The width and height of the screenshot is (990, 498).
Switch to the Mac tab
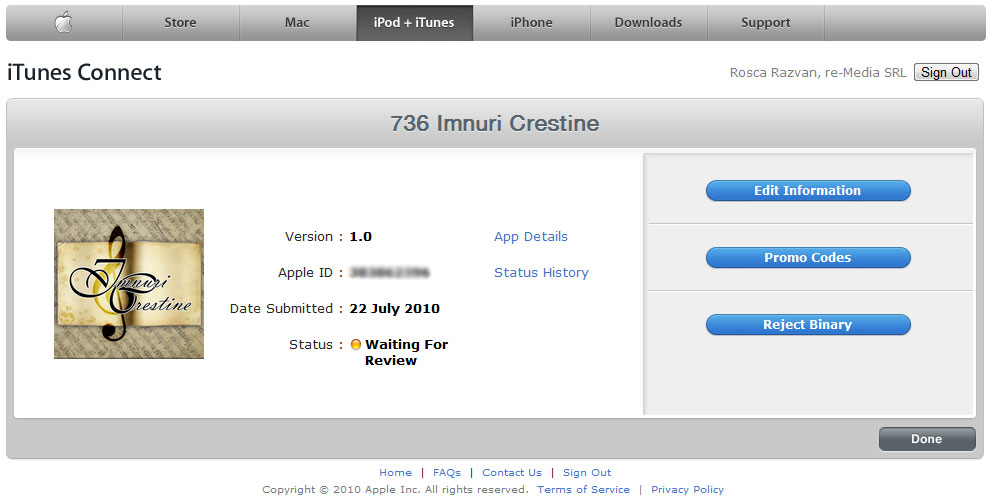[x=297, y=23]
